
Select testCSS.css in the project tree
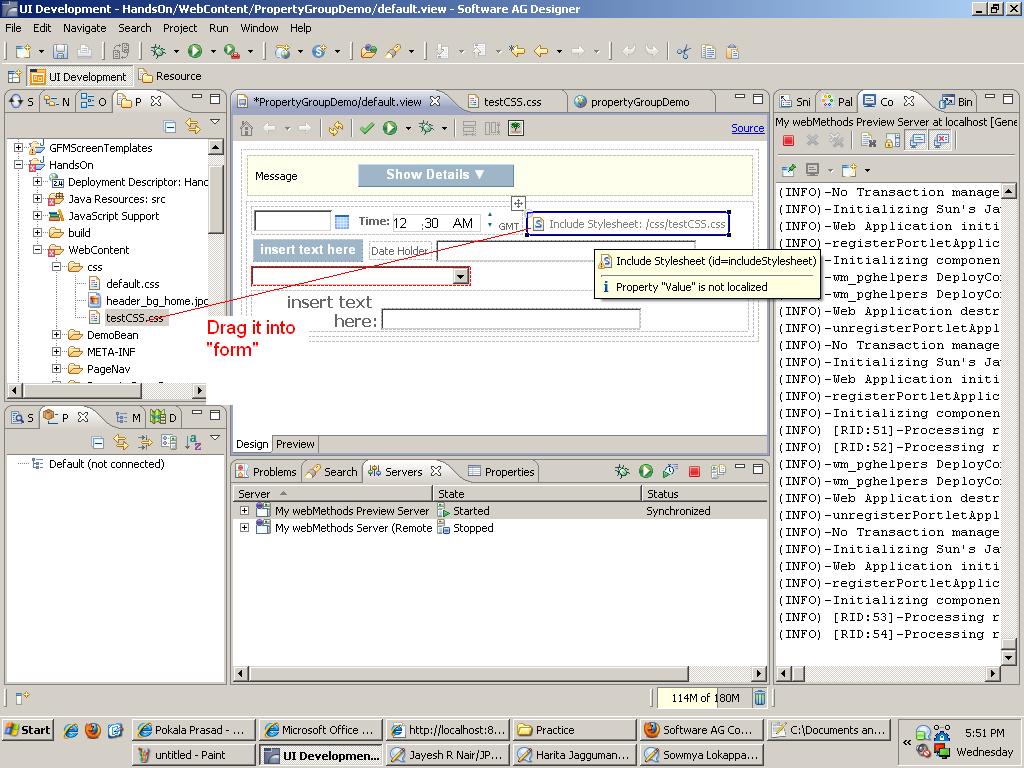coord(135,318)
